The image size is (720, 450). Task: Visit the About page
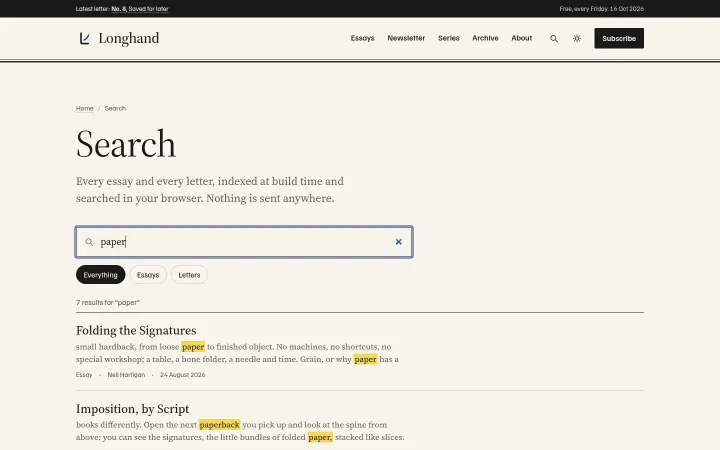(522, 38)
